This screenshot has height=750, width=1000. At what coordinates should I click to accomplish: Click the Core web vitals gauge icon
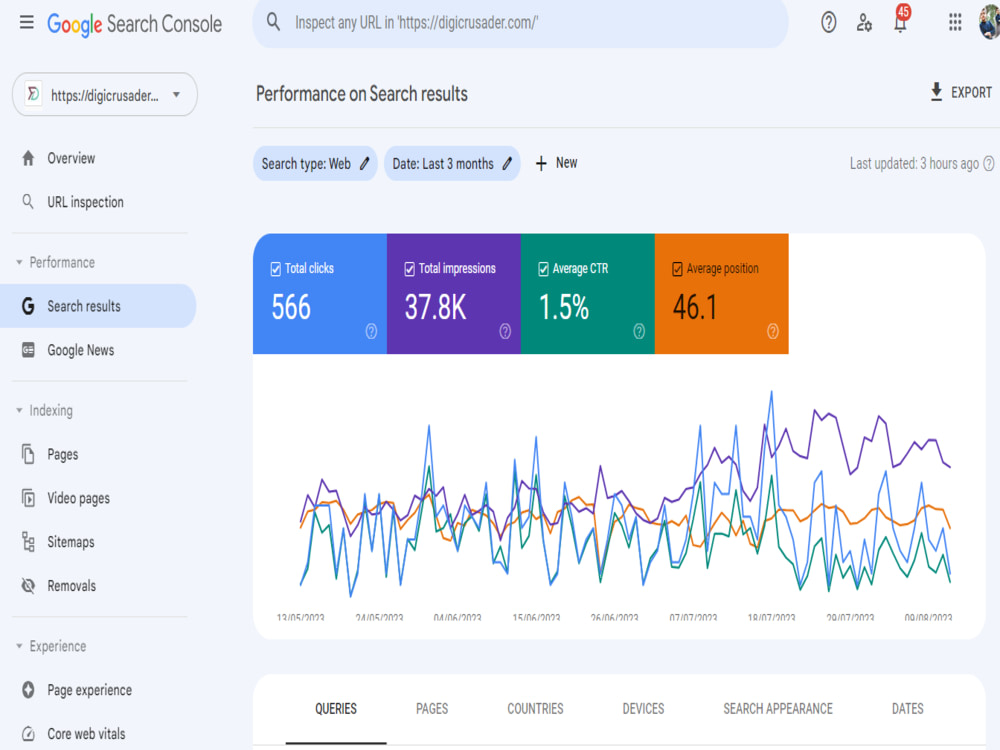28,733
